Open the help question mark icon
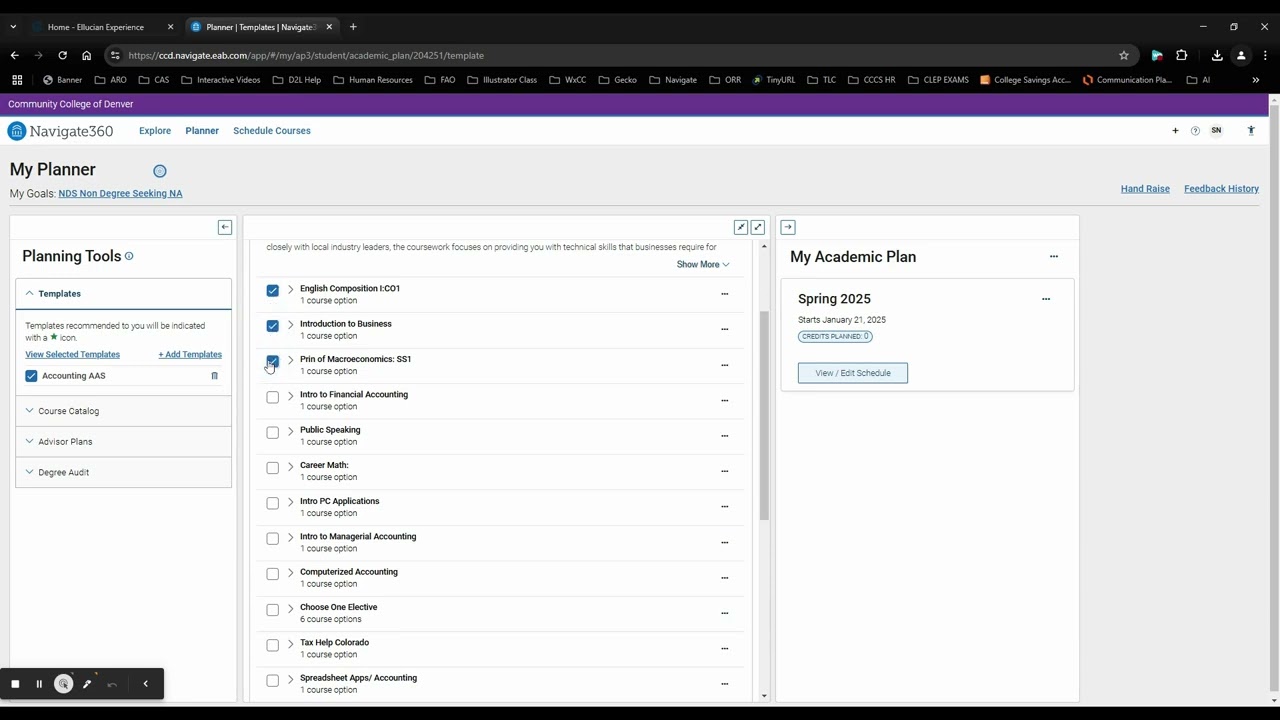The image size is (1280, 720). tap(1195, 131)
